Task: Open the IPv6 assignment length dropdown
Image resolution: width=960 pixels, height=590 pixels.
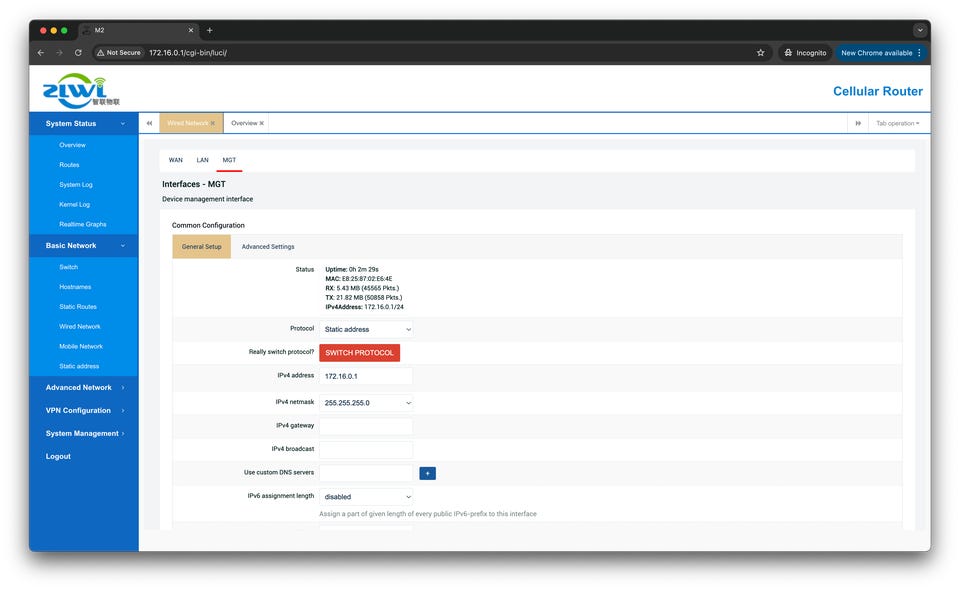Action: [366, 496]
